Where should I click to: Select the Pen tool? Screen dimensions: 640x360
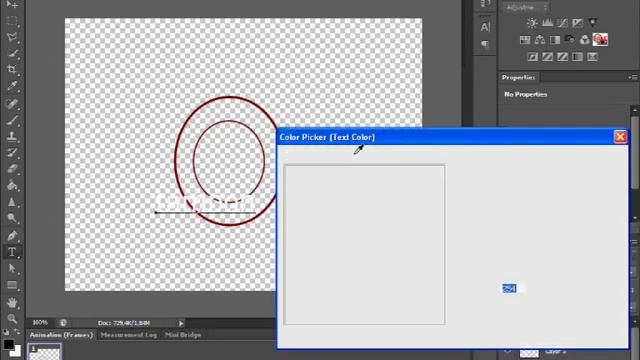coord(12,236)
